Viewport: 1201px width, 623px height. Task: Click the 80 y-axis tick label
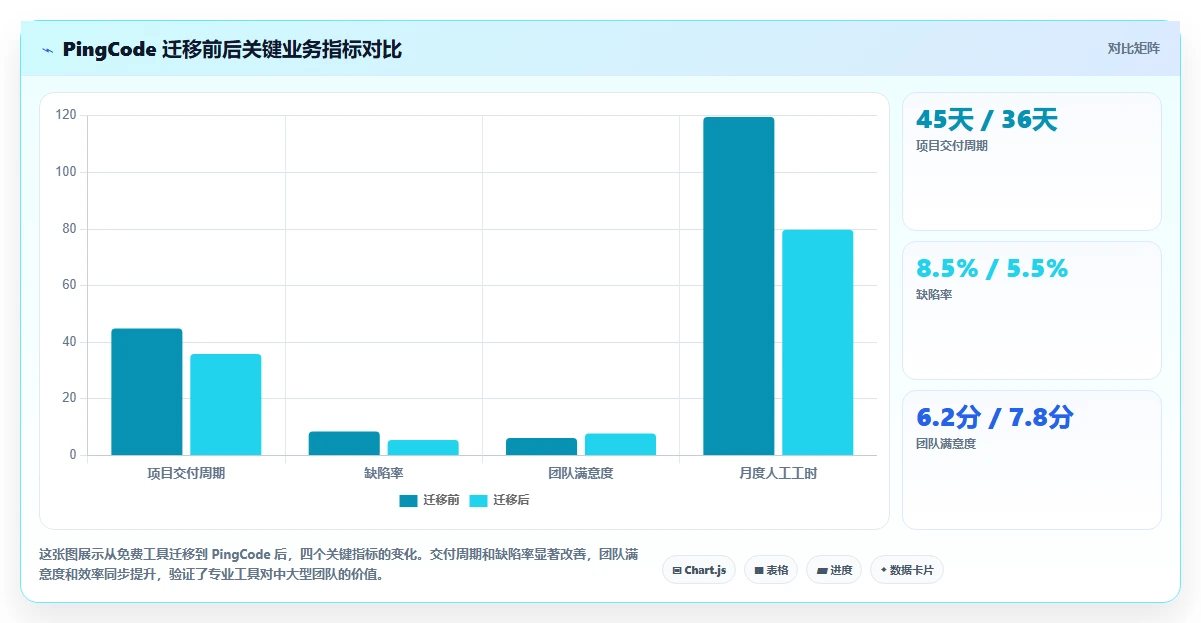70,229
